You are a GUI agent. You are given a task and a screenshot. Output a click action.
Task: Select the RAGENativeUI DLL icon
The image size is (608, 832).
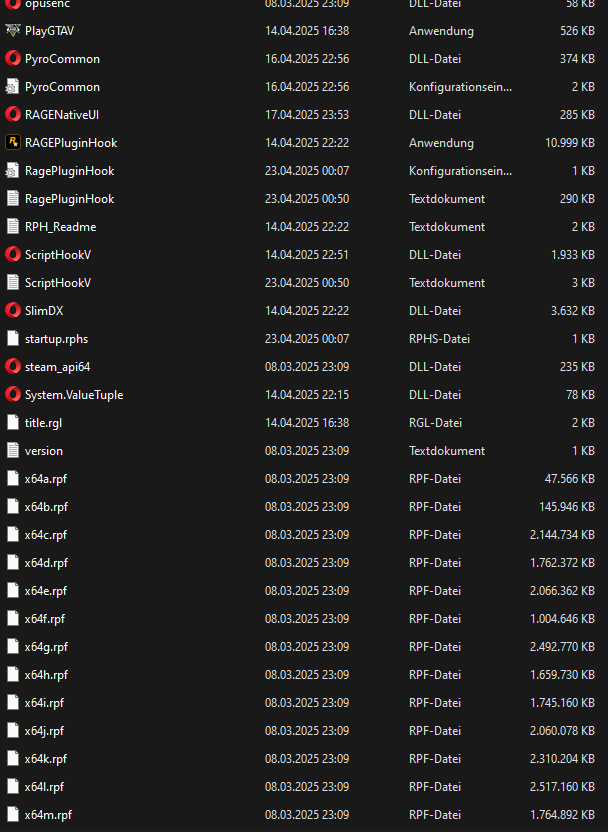(x=13, y=115)
